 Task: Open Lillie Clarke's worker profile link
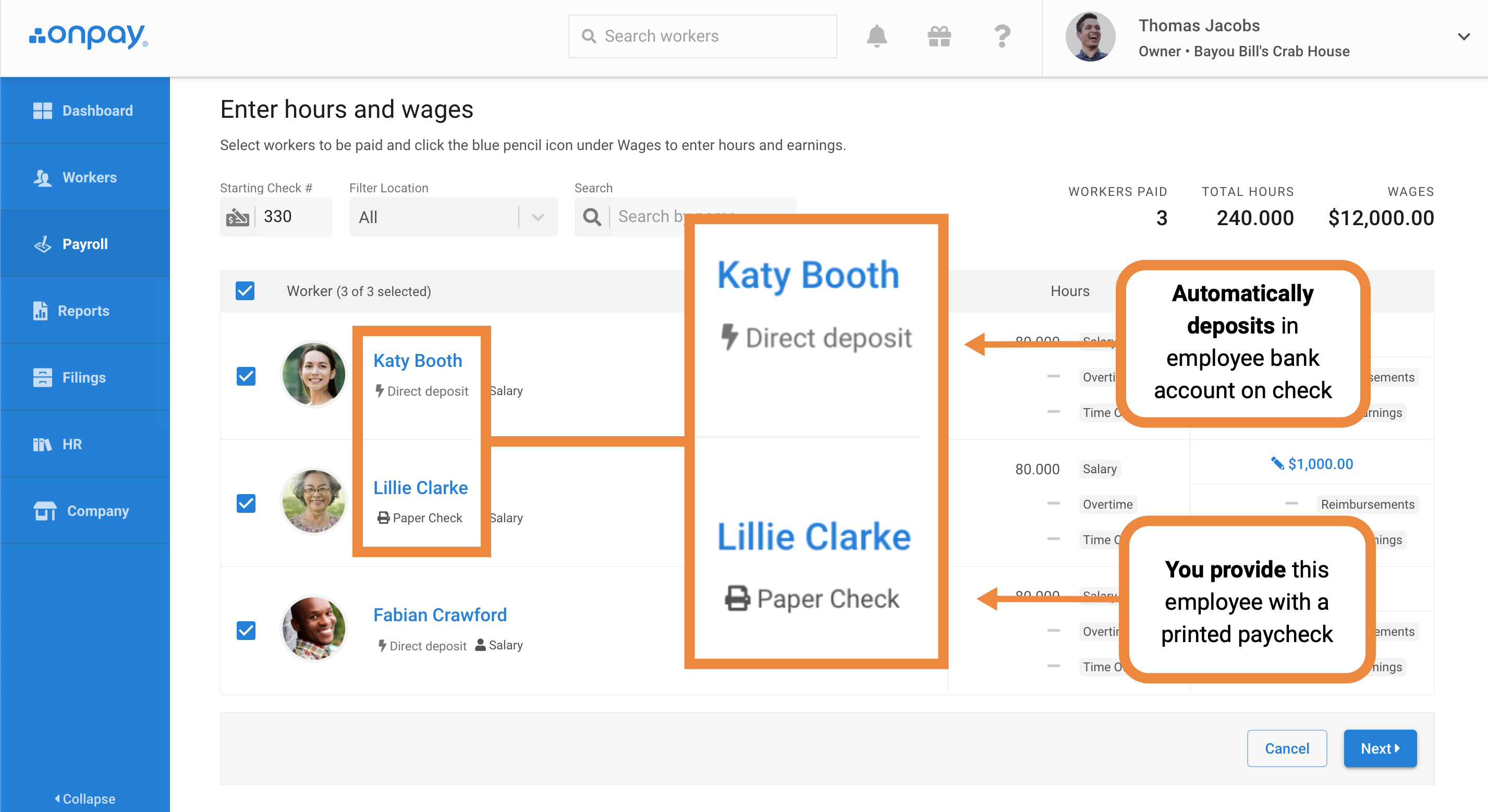tap(421, 487)
